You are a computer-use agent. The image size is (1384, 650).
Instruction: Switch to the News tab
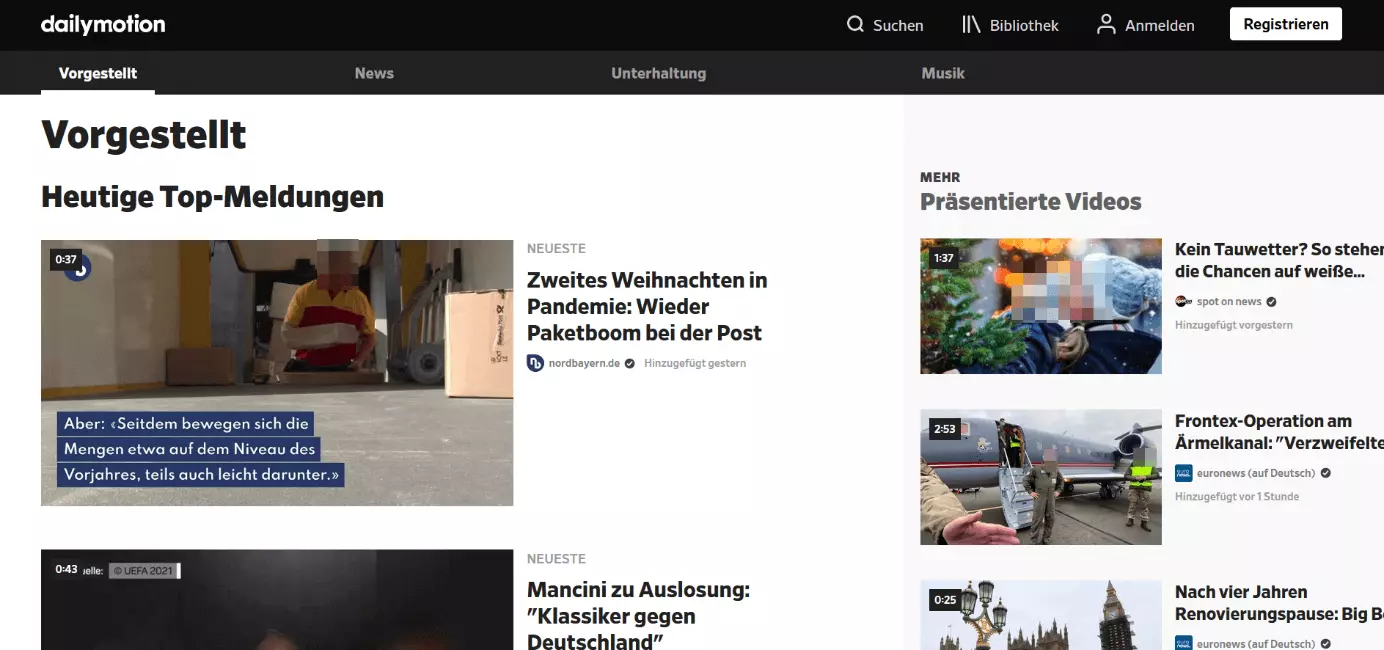374,73
